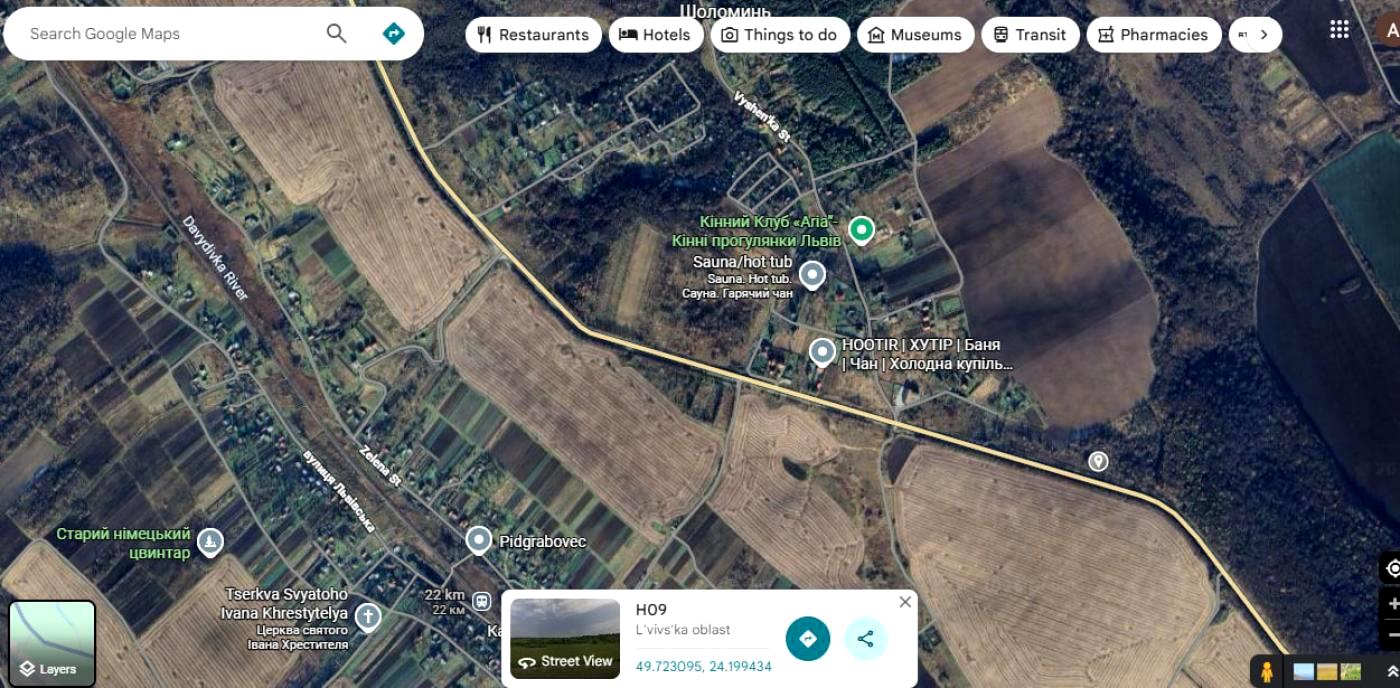Share the H09 location
Image resolution: width=1400 pixels, height=688 pixels.
(866, 638)
